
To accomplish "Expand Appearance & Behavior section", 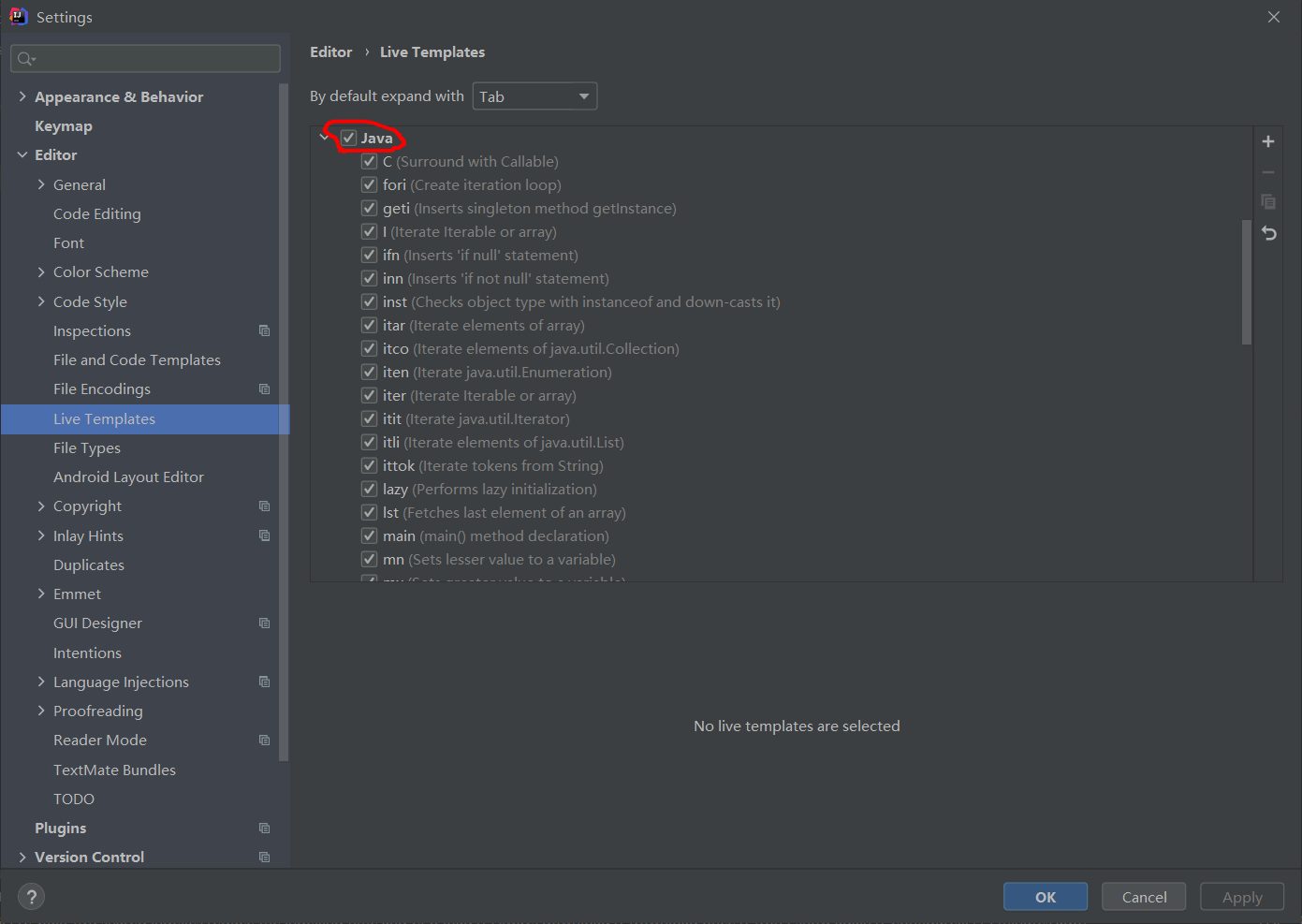I will [22, 96].
